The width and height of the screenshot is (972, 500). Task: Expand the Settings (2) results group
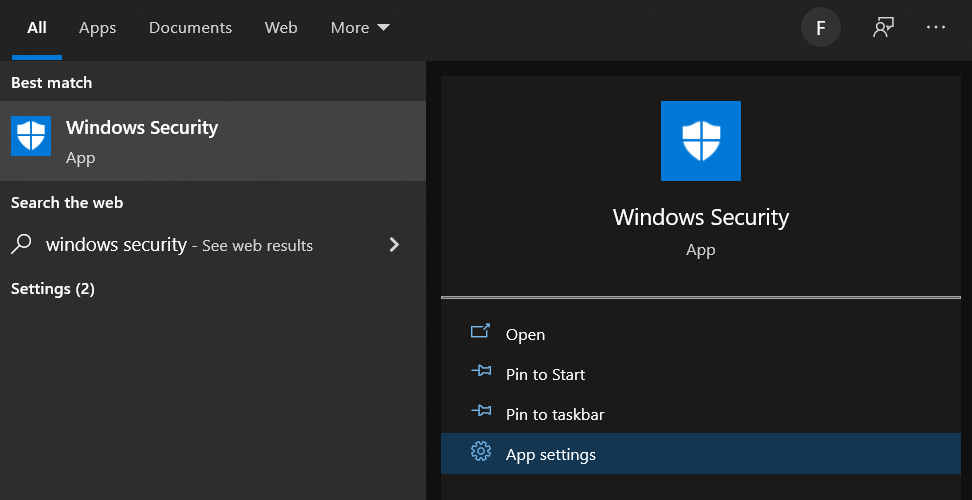tap(53, 289)
